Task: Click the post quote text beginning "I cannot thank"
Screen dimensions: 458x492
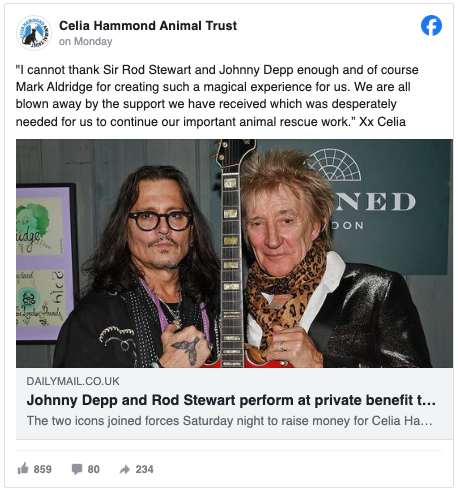Action: point(217,96)
